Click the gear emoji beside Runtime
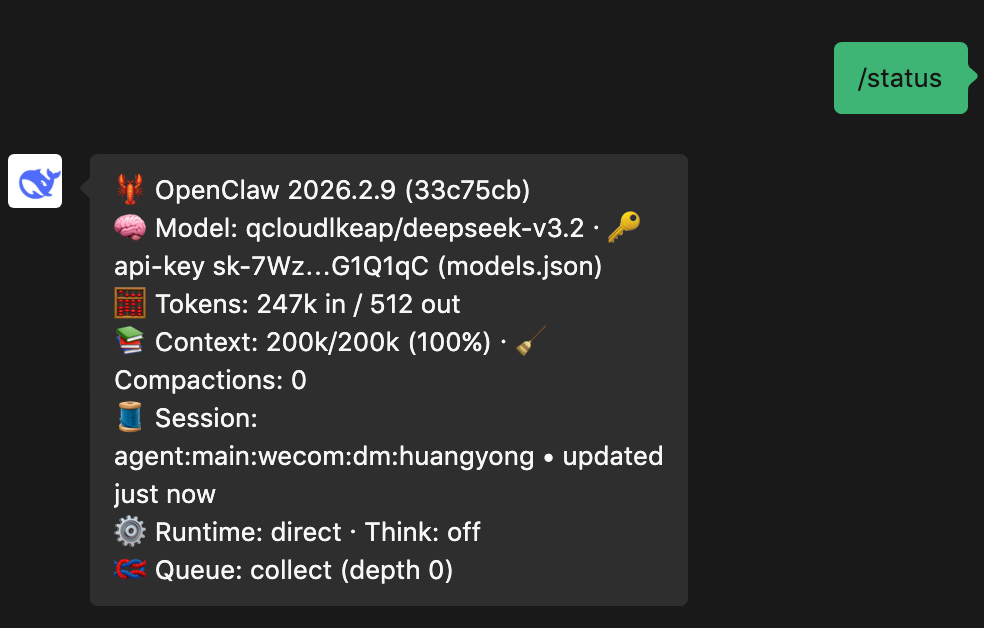984x628 pixels. [x=130, y=532]
